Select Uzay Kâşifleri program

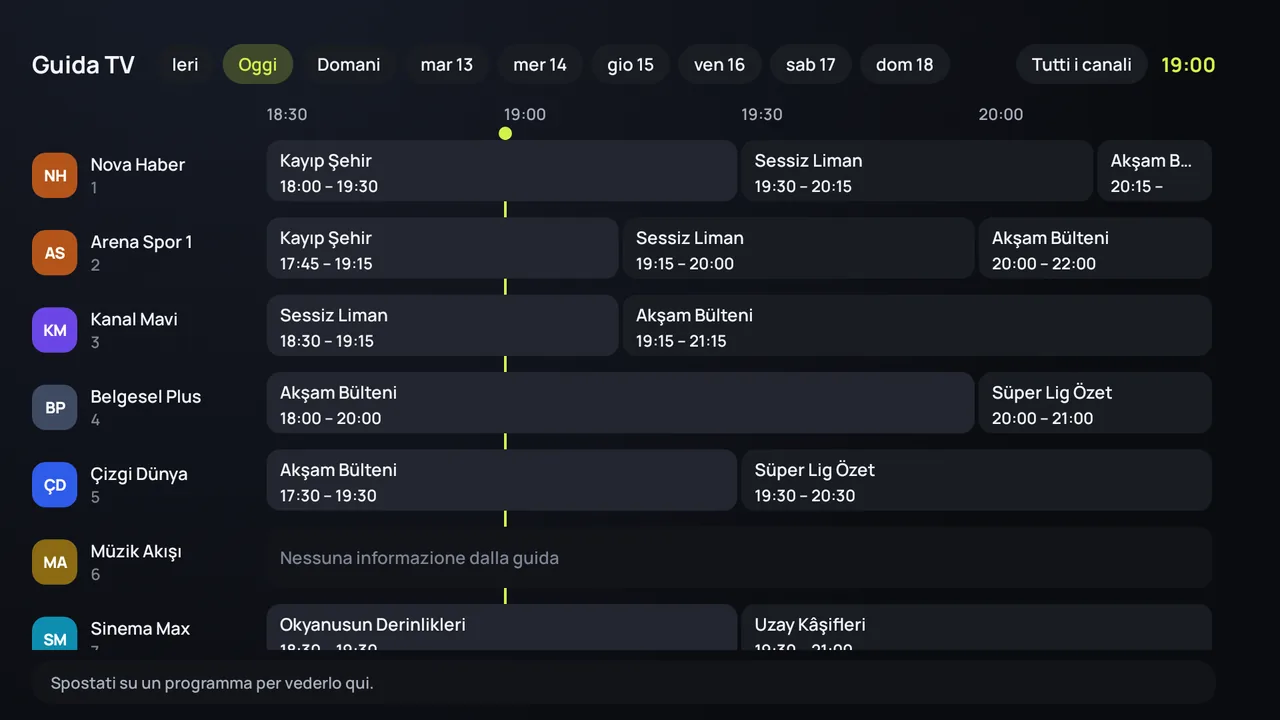point(976,628)
